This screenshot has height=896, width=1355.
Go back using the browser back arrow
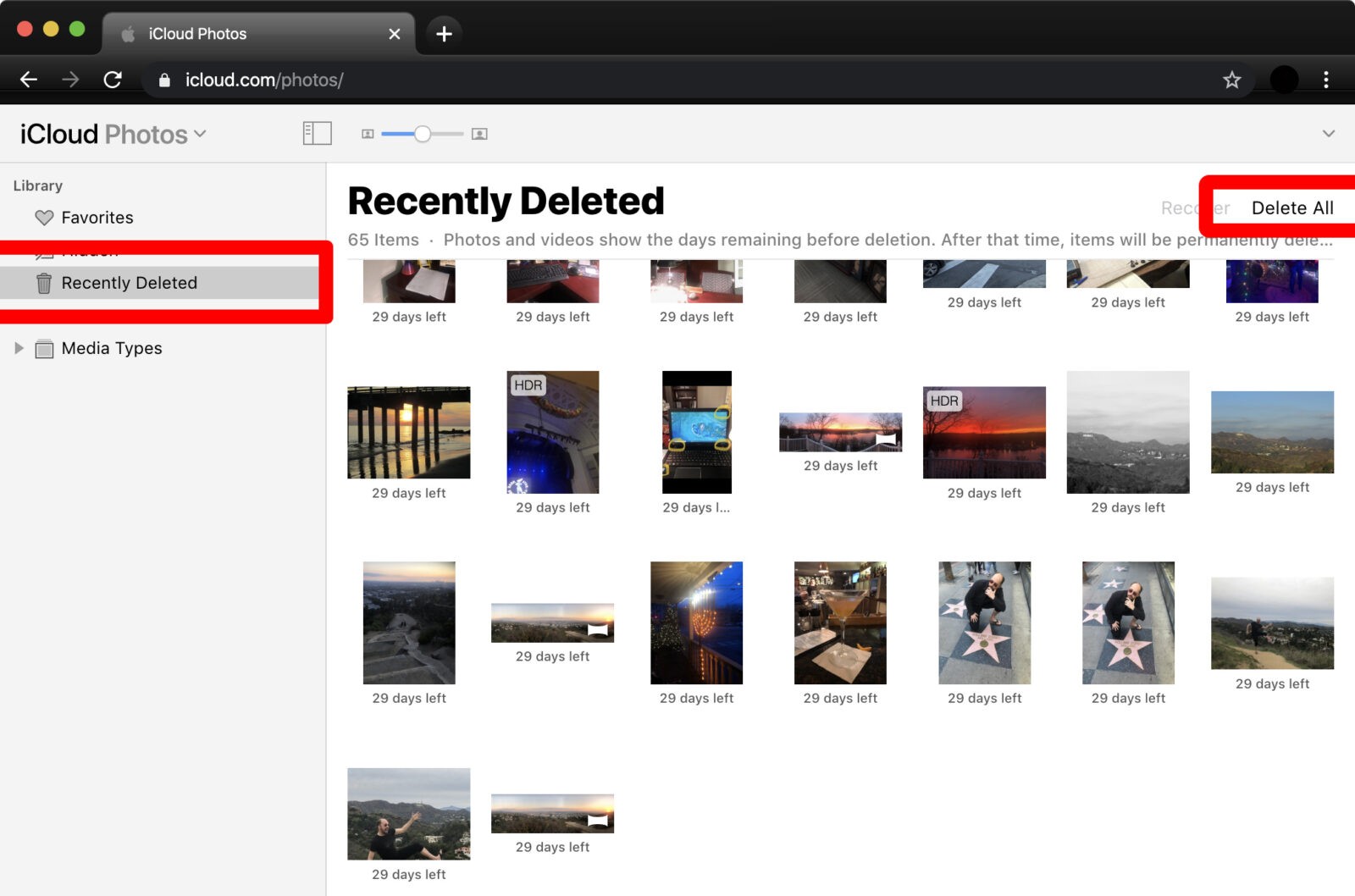pos(29,80)
